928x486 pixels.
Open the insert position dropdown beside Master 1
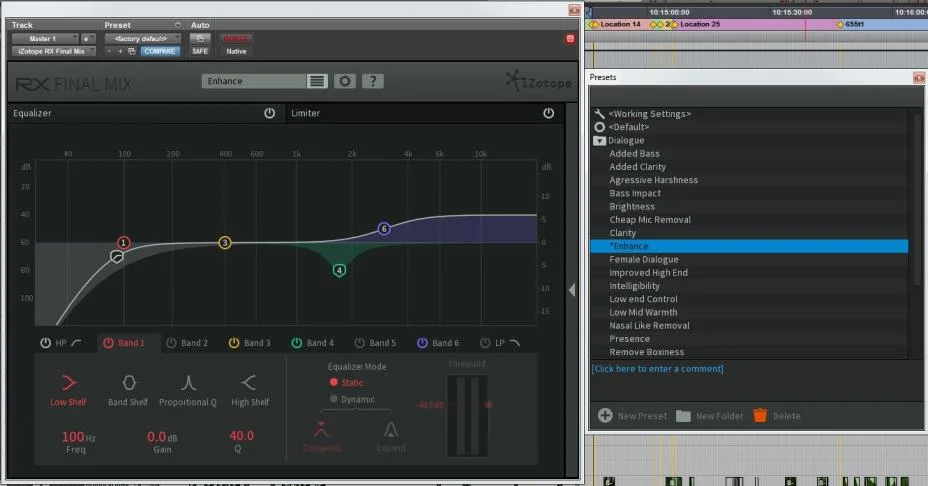(x=88, y=38)
